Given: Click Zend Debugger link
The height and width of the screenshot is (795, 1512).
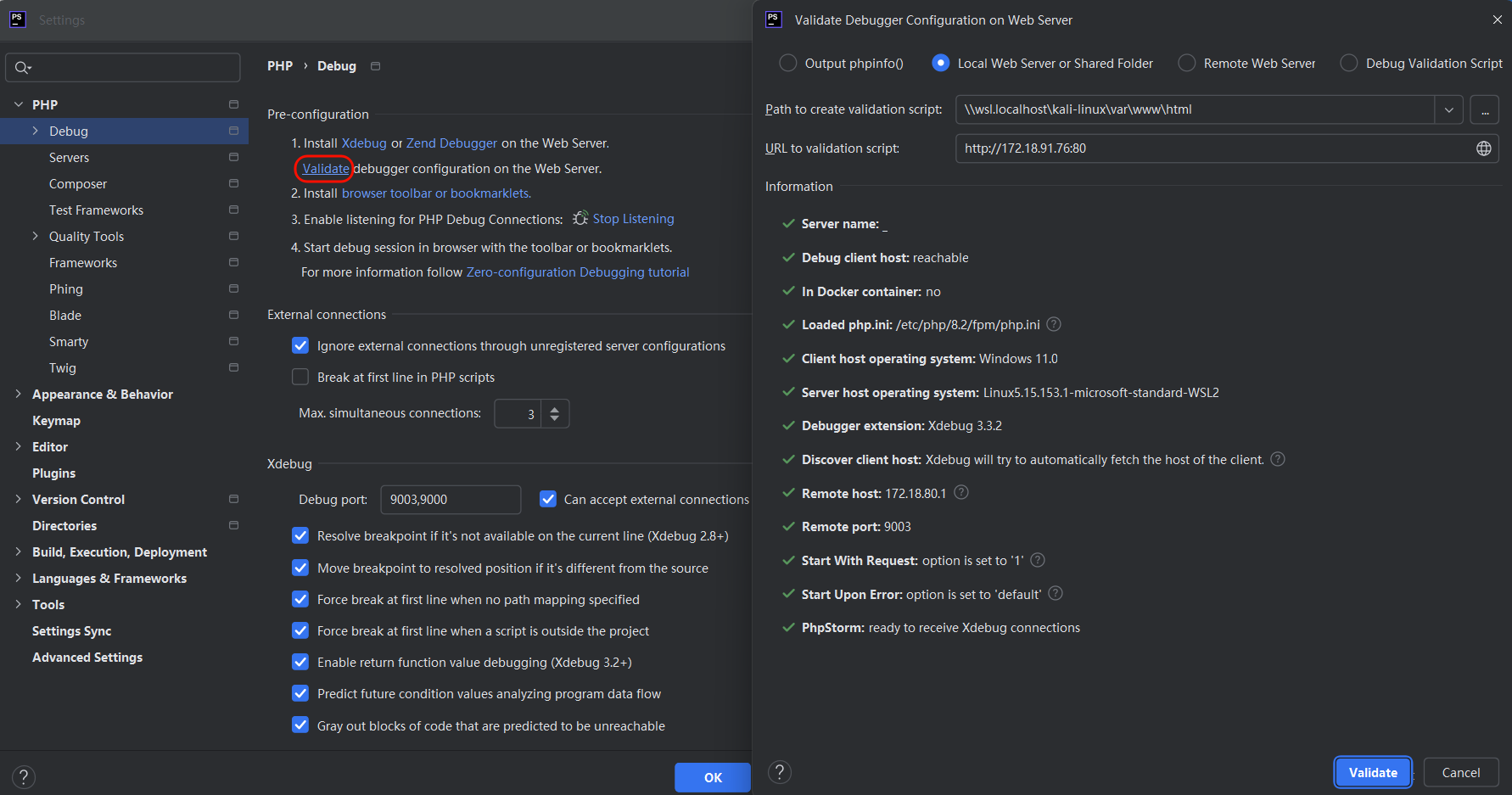Looking at the screenshot, I should click(451, 143).
